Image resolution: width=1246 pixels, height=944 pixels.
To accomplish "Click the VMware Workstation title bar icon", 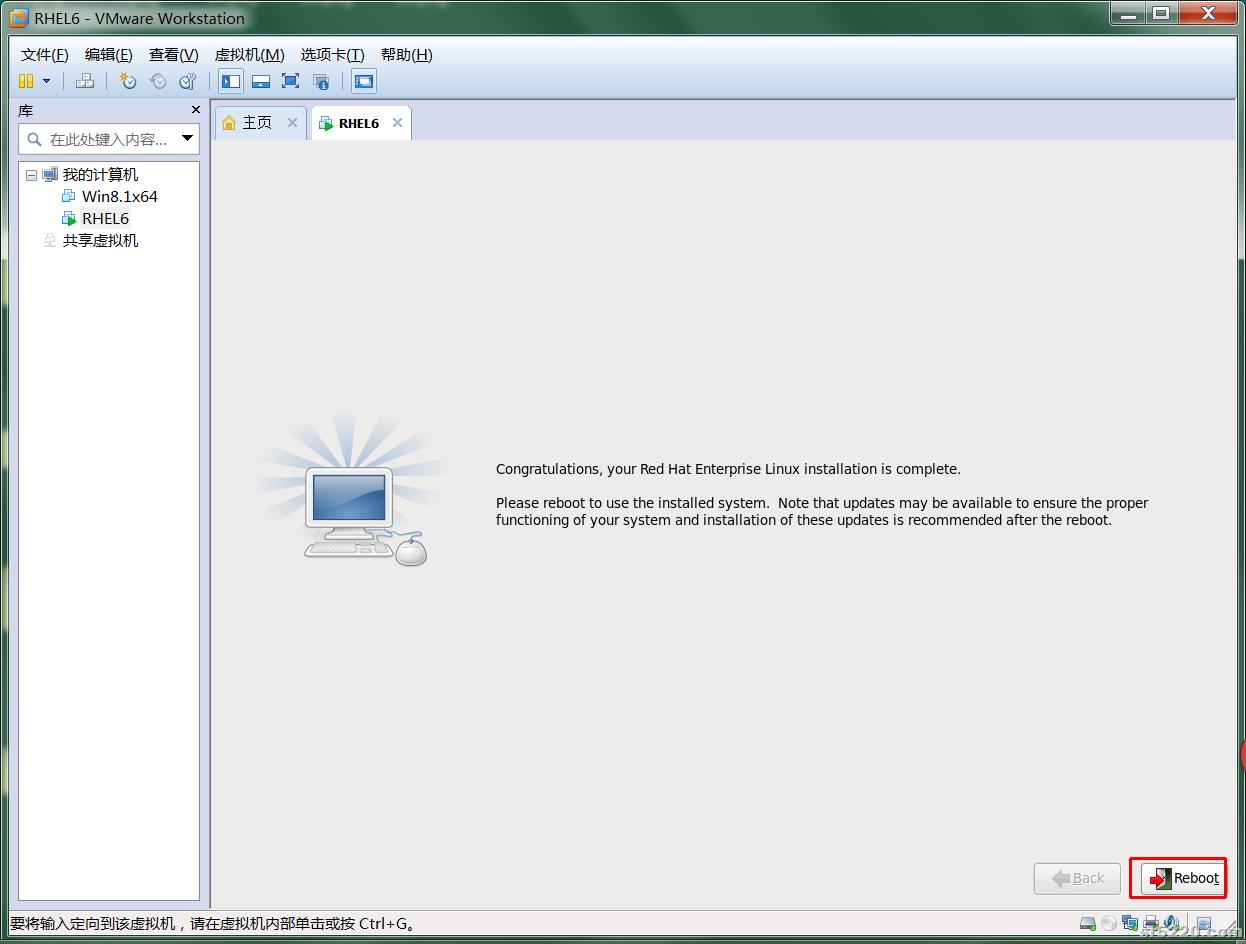I will 18,18.
